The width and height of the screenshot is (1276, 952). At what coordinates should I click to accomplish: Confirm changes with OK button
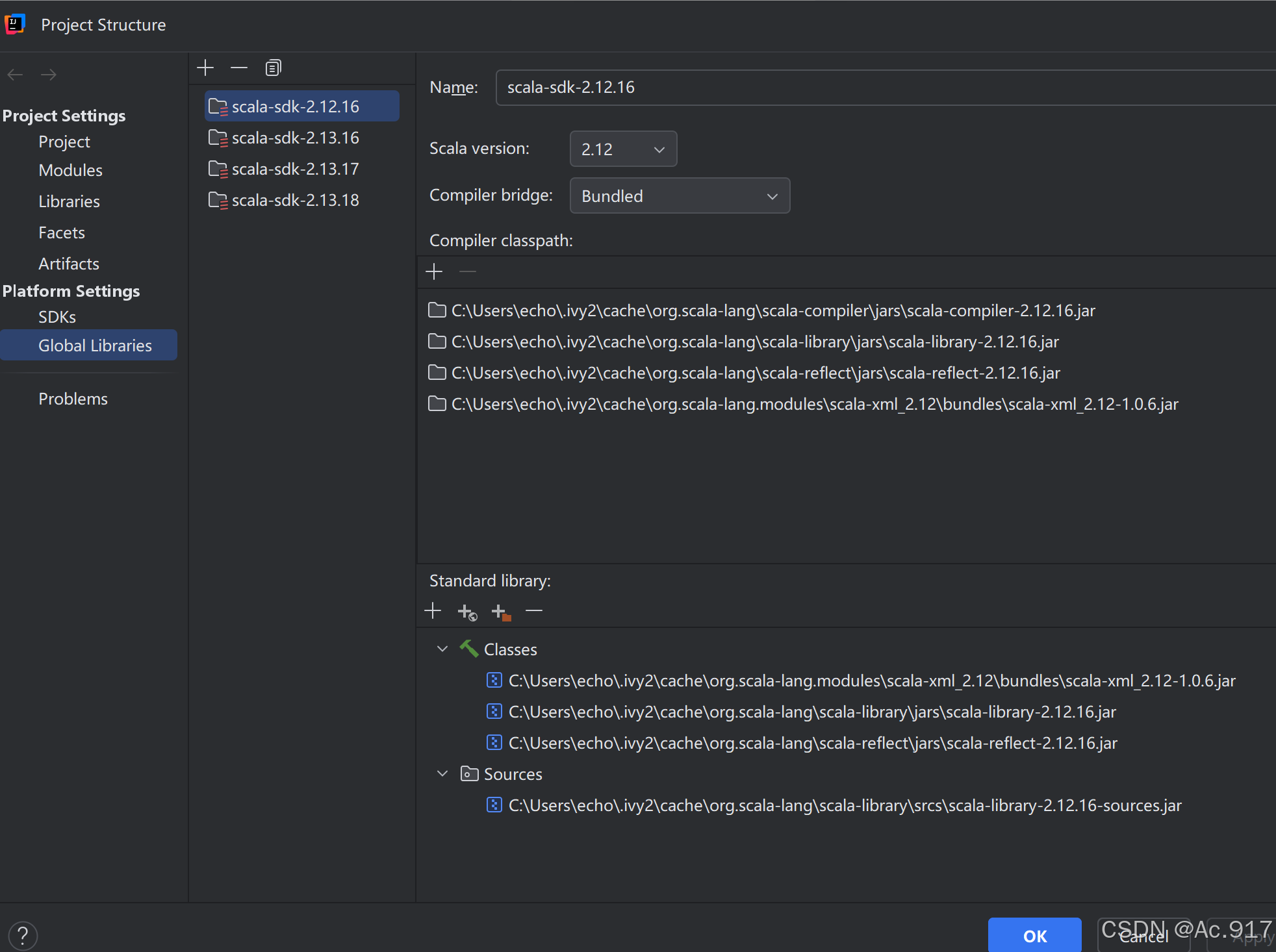1034,936
